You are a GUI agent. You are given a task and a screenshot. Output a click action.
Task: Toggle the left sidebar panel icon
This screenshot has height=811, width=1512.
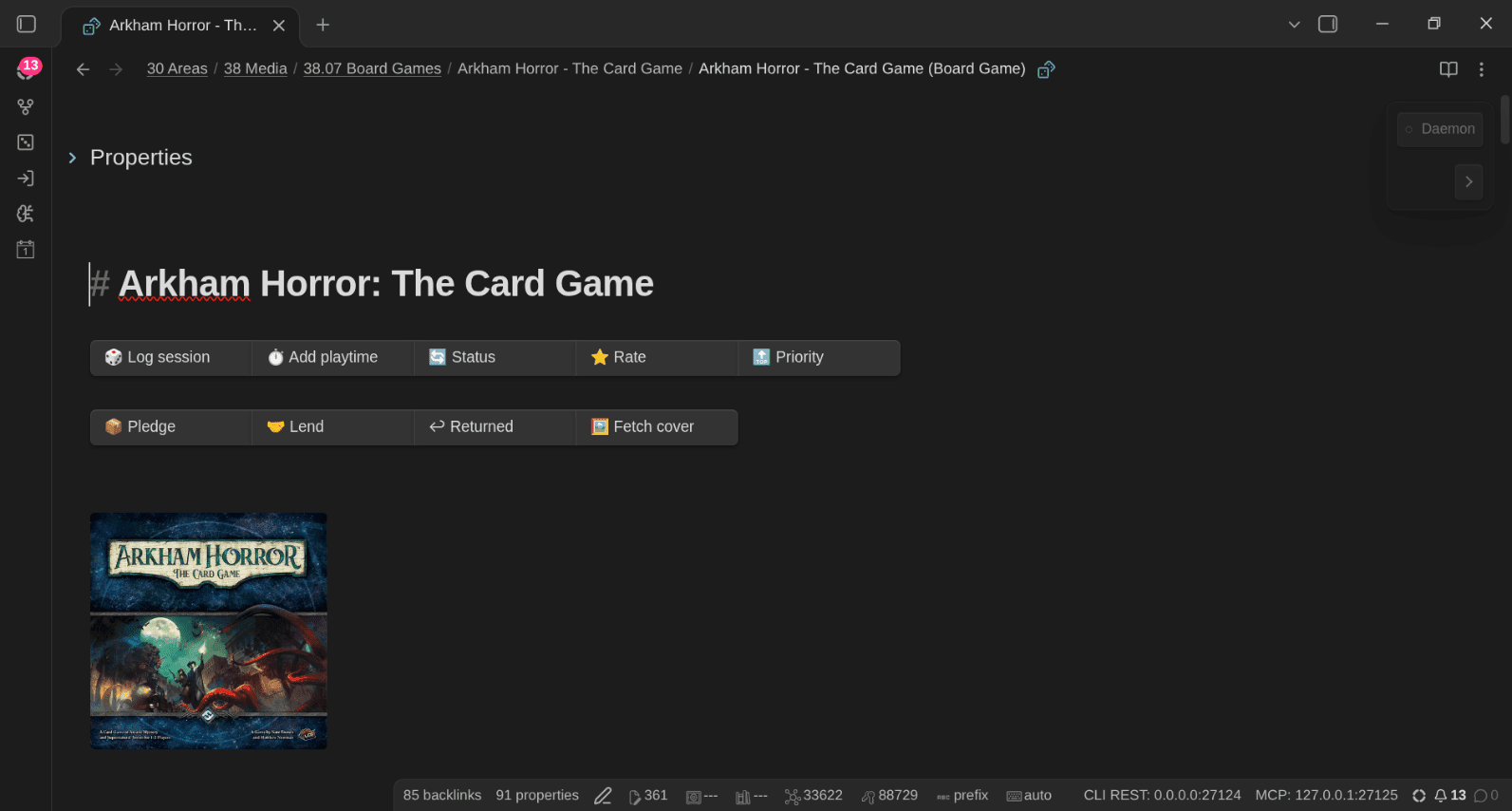click(27, 25)
